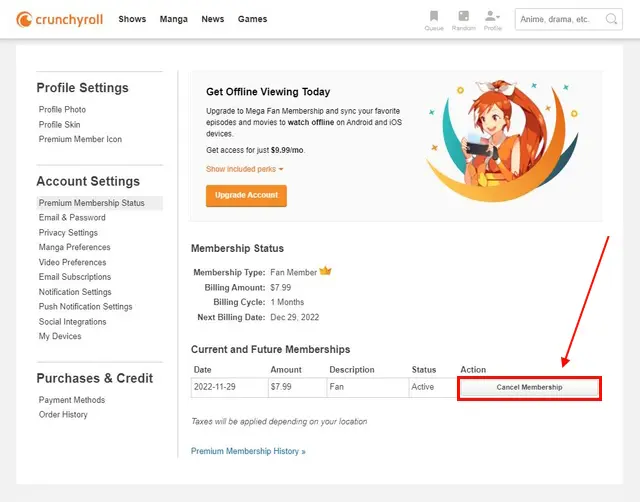Image resolution: width=640 pixels, height=502 pixels.
Task: Go to Order History
Action: coord(63,414)
